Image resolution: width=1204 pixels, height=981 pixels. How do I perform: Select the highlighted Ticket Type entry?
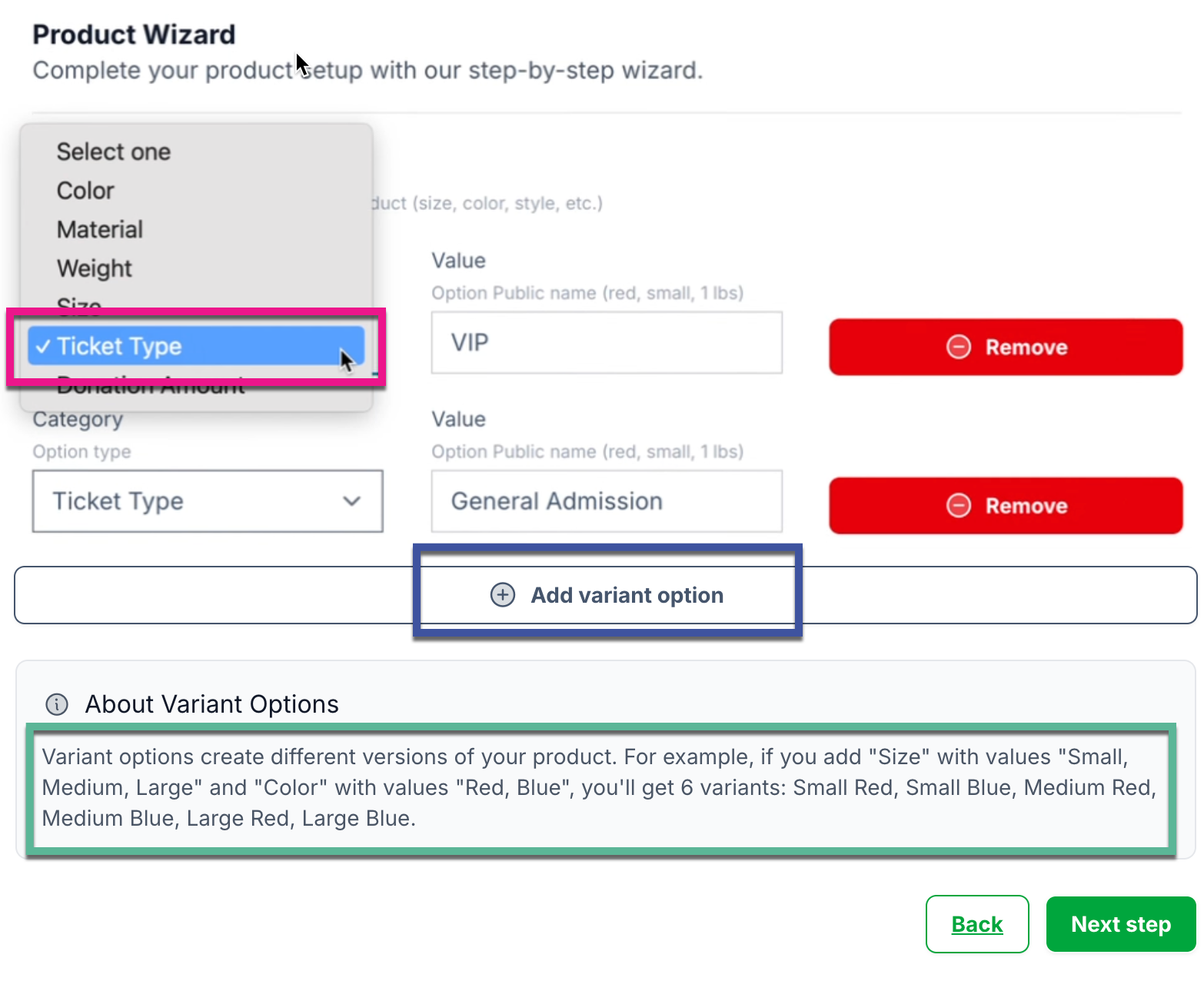coord(196,346)
